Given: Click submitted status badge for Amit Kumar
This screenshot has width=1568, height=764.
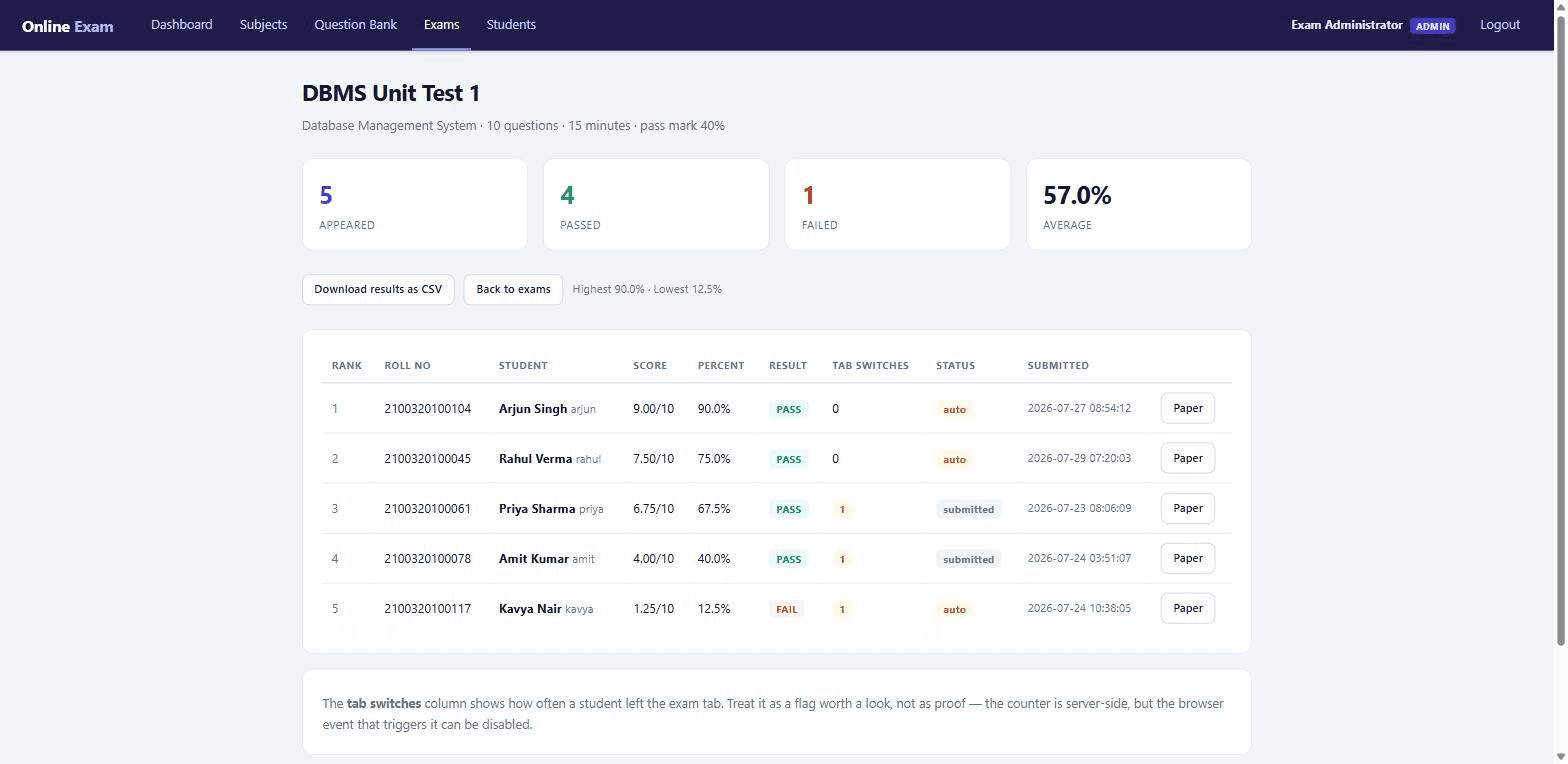Looking at the screenshot, I should [968, 559].
